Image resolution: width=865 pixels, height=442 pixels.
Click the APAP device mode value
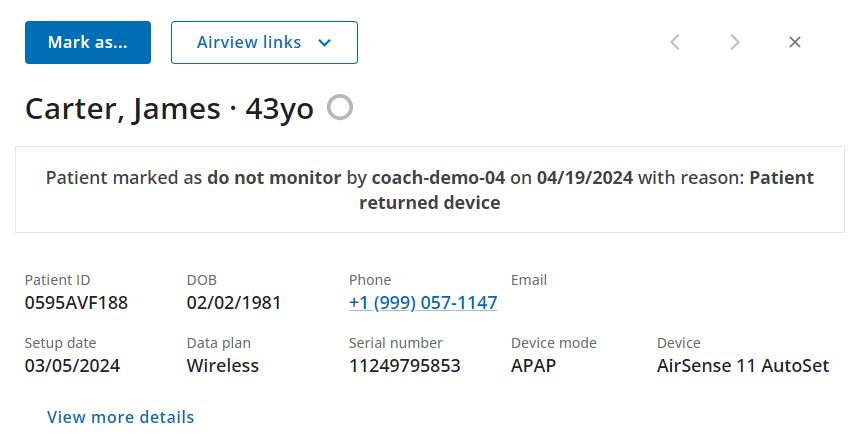533,366
